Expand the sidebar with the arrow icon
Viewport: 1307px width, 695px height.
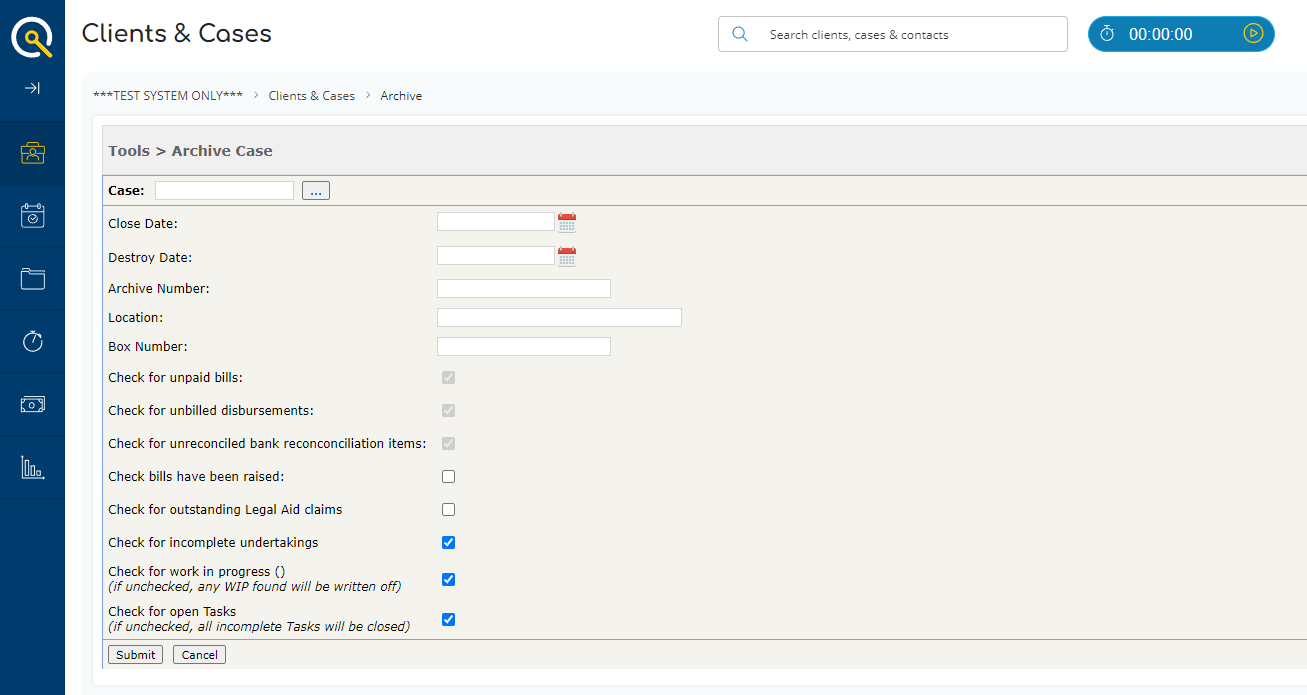point(32,88)
